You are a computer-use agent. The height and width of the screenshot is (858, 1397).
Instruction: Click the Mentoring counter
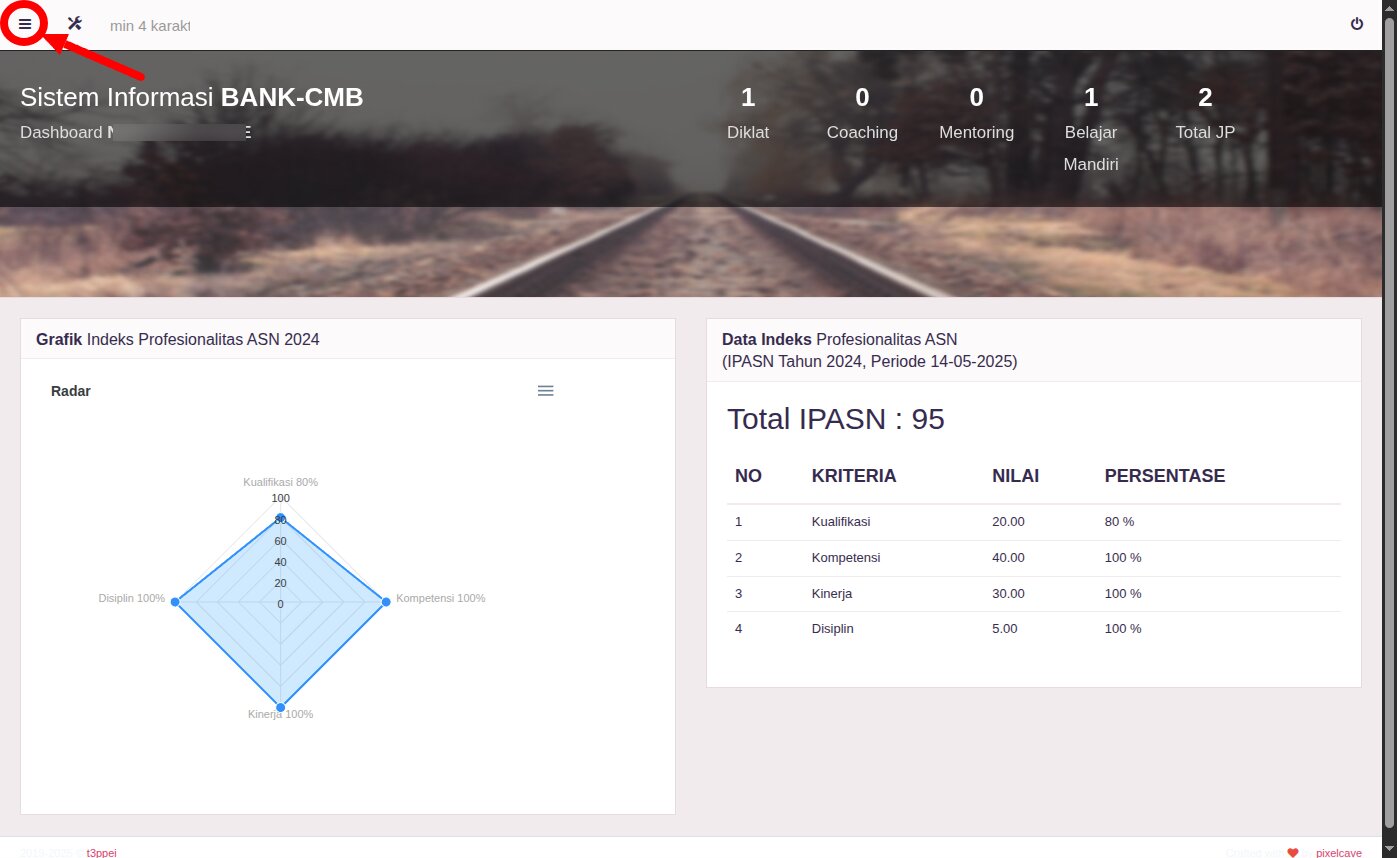tap(976, 113)
